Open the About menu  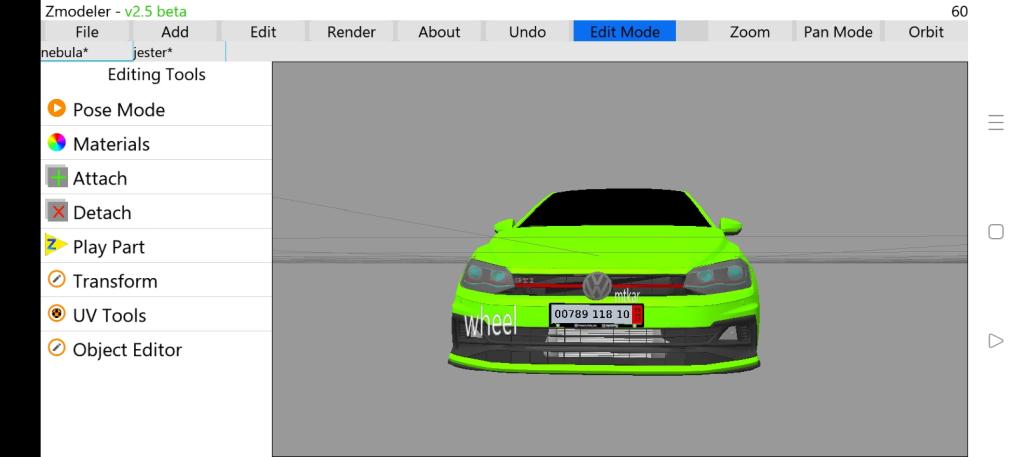click(x=440, y=31)
